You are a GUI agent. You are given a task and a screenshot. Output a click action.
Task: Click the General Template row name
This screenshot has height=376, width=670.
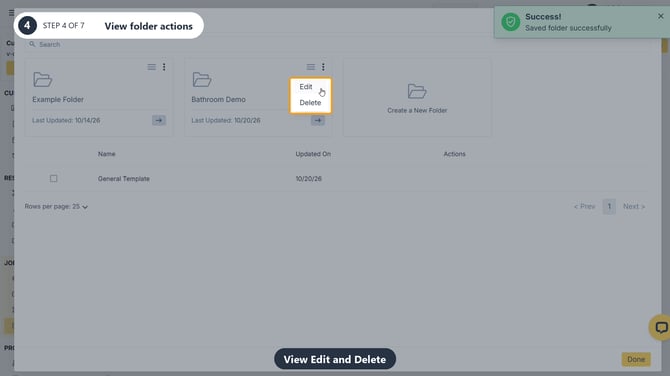pyautogui.click(x=124, y=179)
